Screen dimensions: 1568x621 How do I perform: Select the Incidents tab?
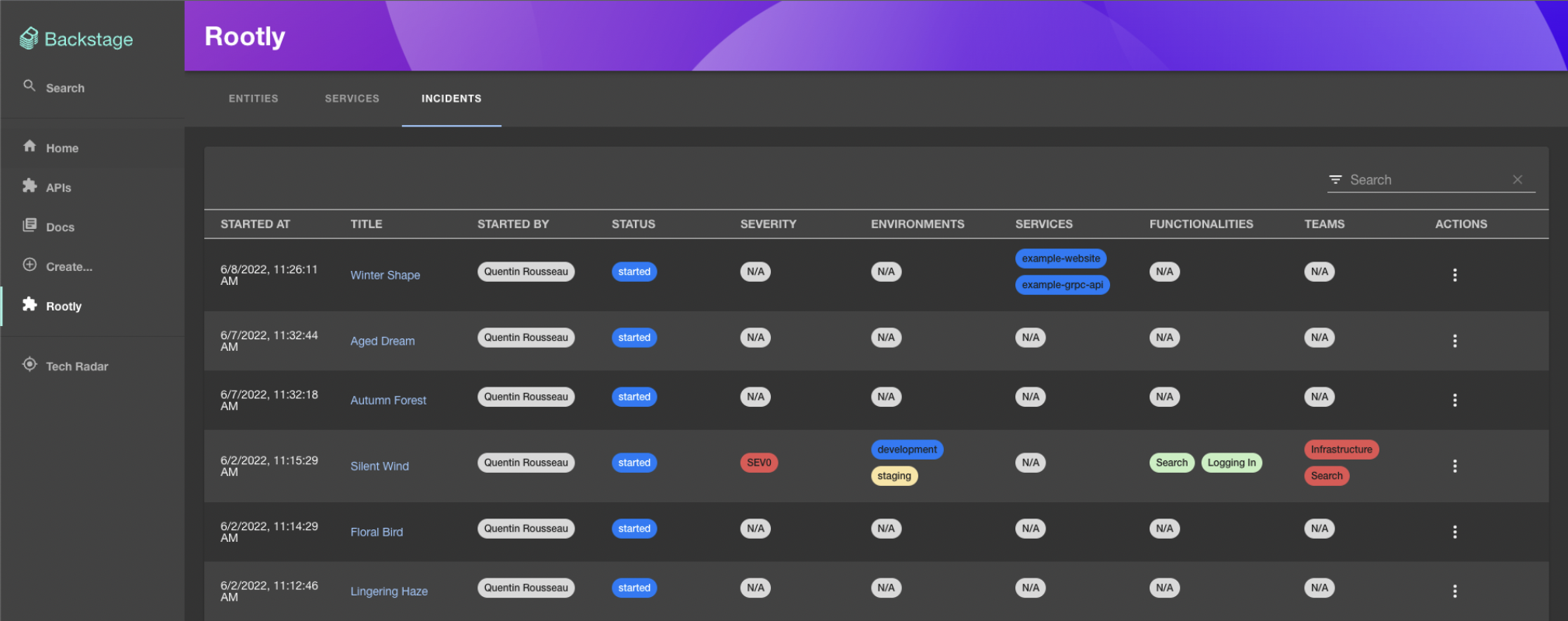pos(451,99)
